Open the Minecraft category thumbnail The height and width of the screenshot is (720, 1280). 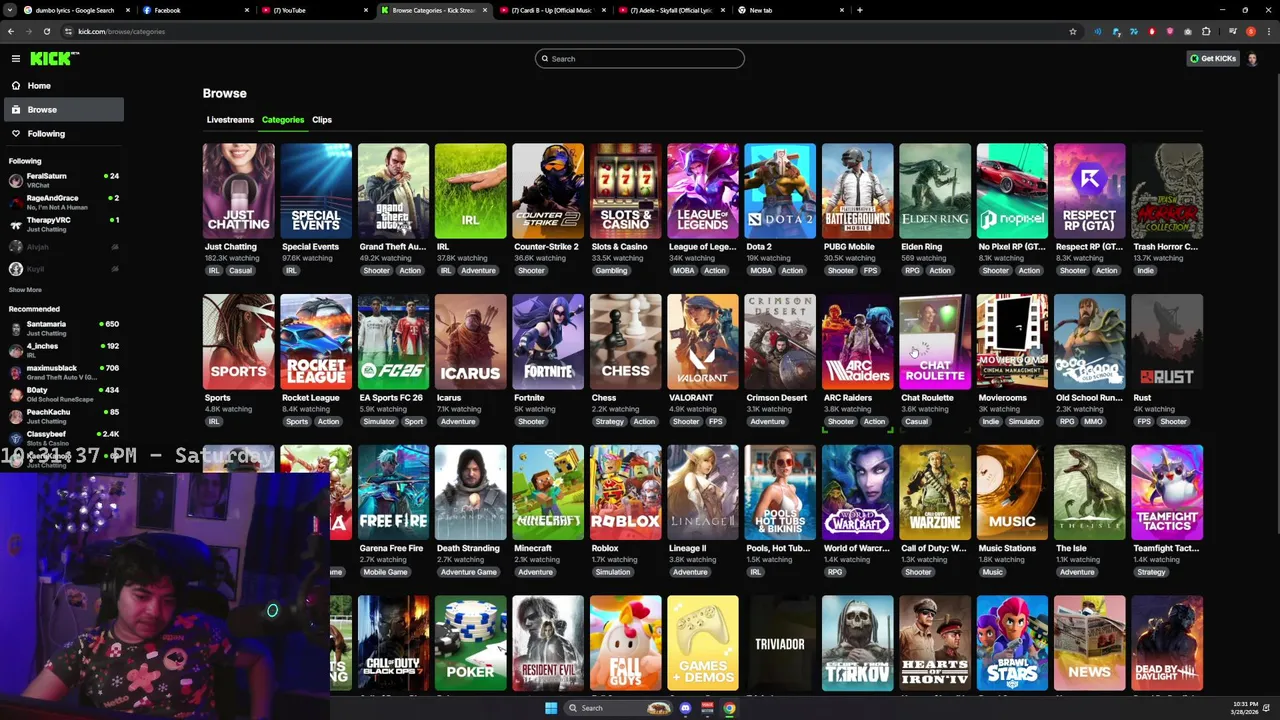click(548, 493)
